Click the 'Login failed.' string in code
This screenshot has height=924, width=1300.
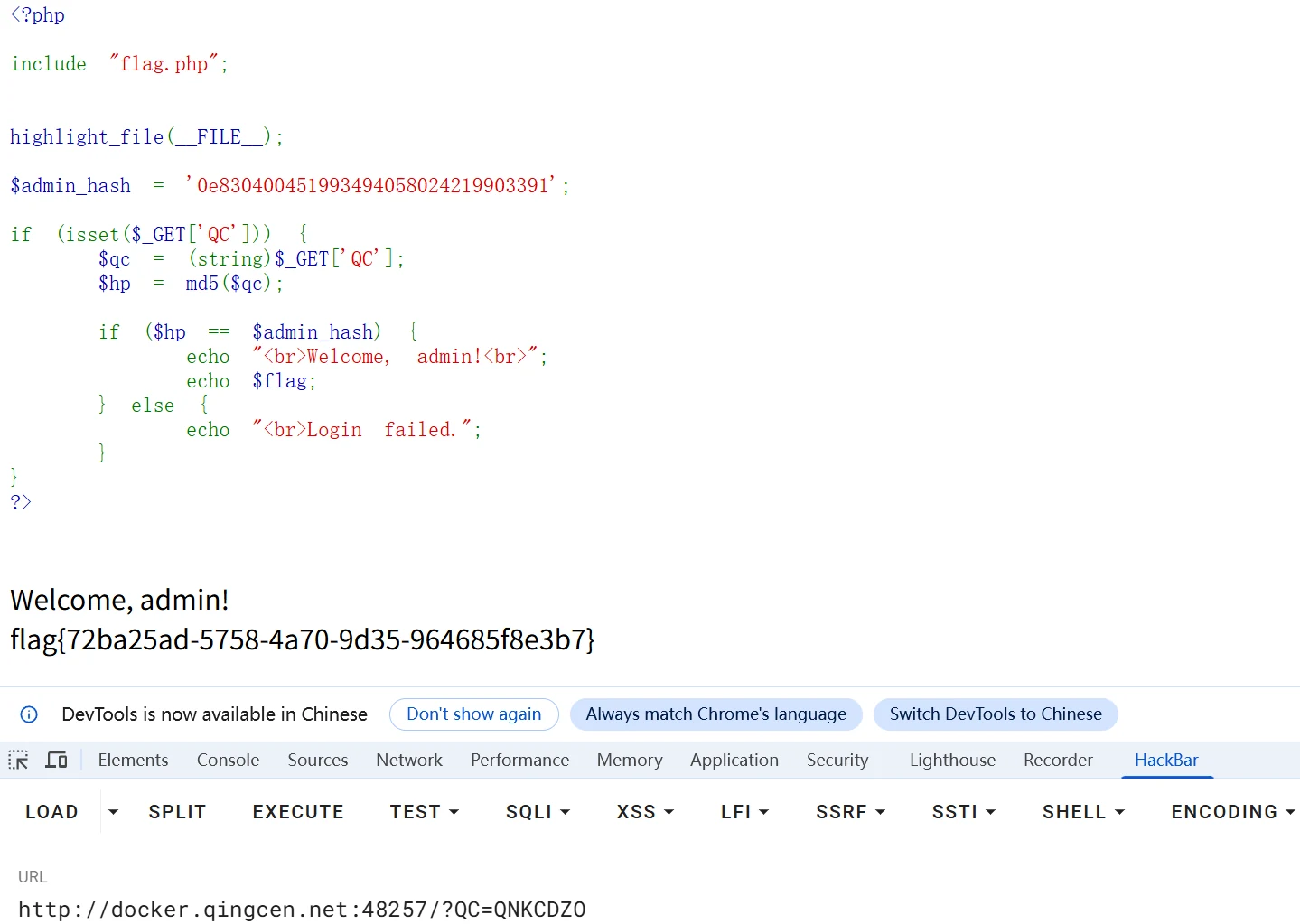pos(362,430)
